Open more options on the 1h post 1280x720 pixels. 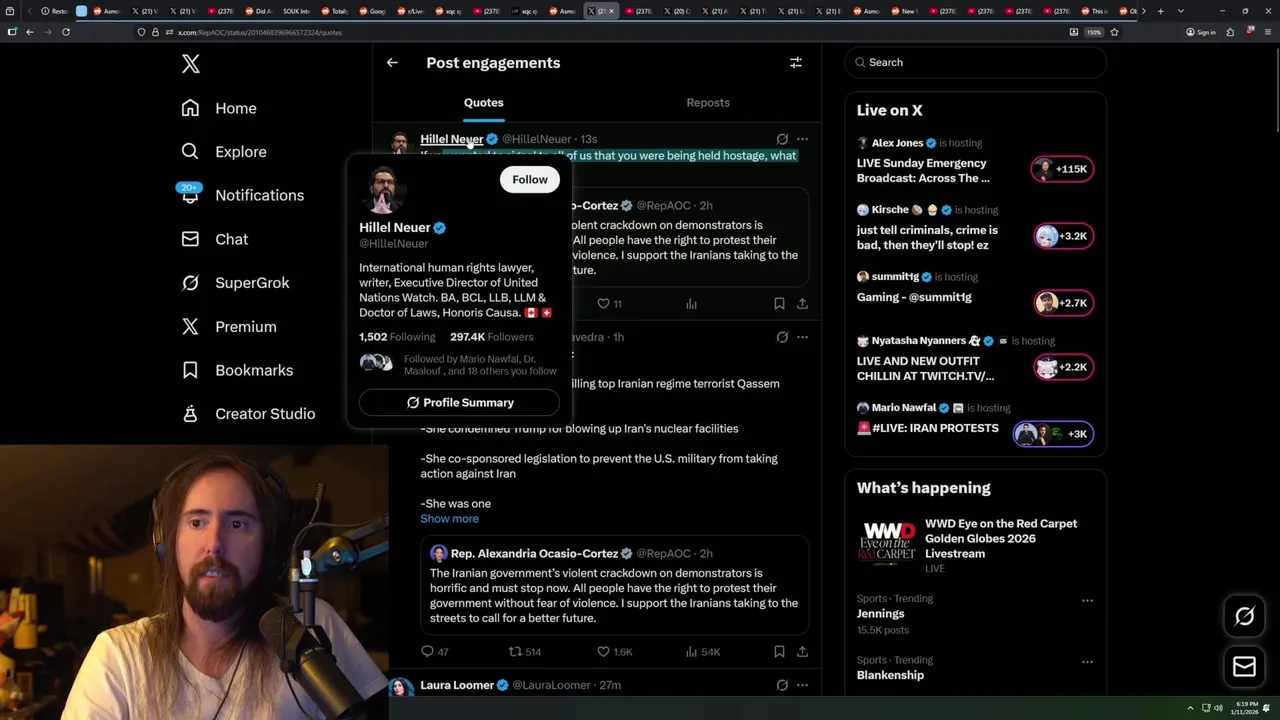[802, 337]
